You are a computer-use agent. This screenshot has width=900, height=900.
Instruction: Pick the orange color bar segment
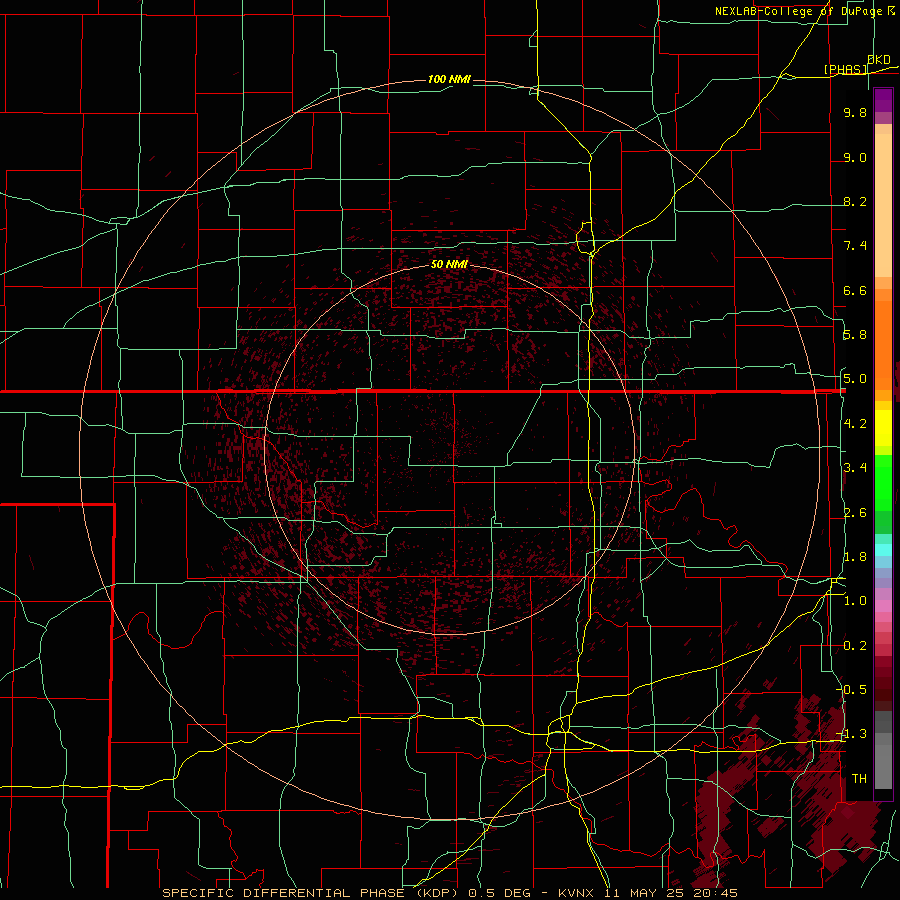click(883, 339)
